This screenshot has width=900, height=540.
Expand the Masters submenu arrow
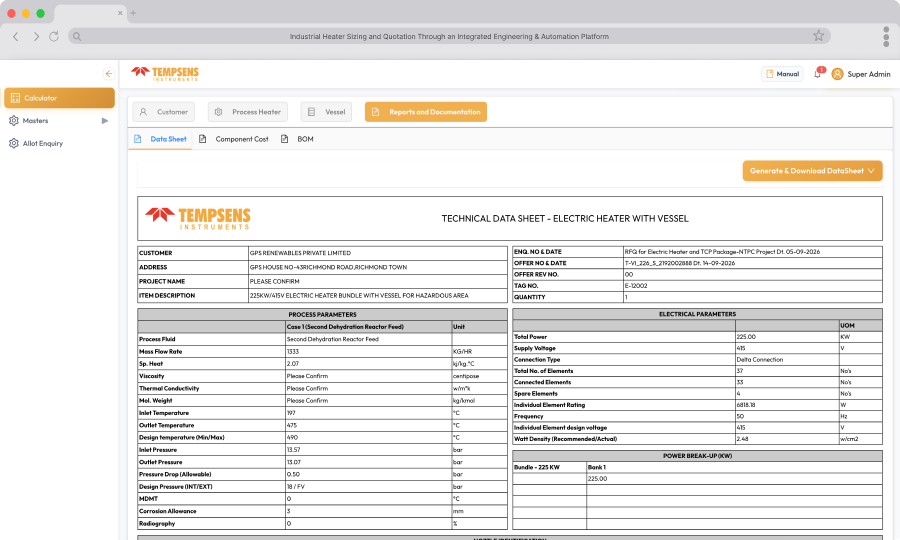tap(104, 121)
